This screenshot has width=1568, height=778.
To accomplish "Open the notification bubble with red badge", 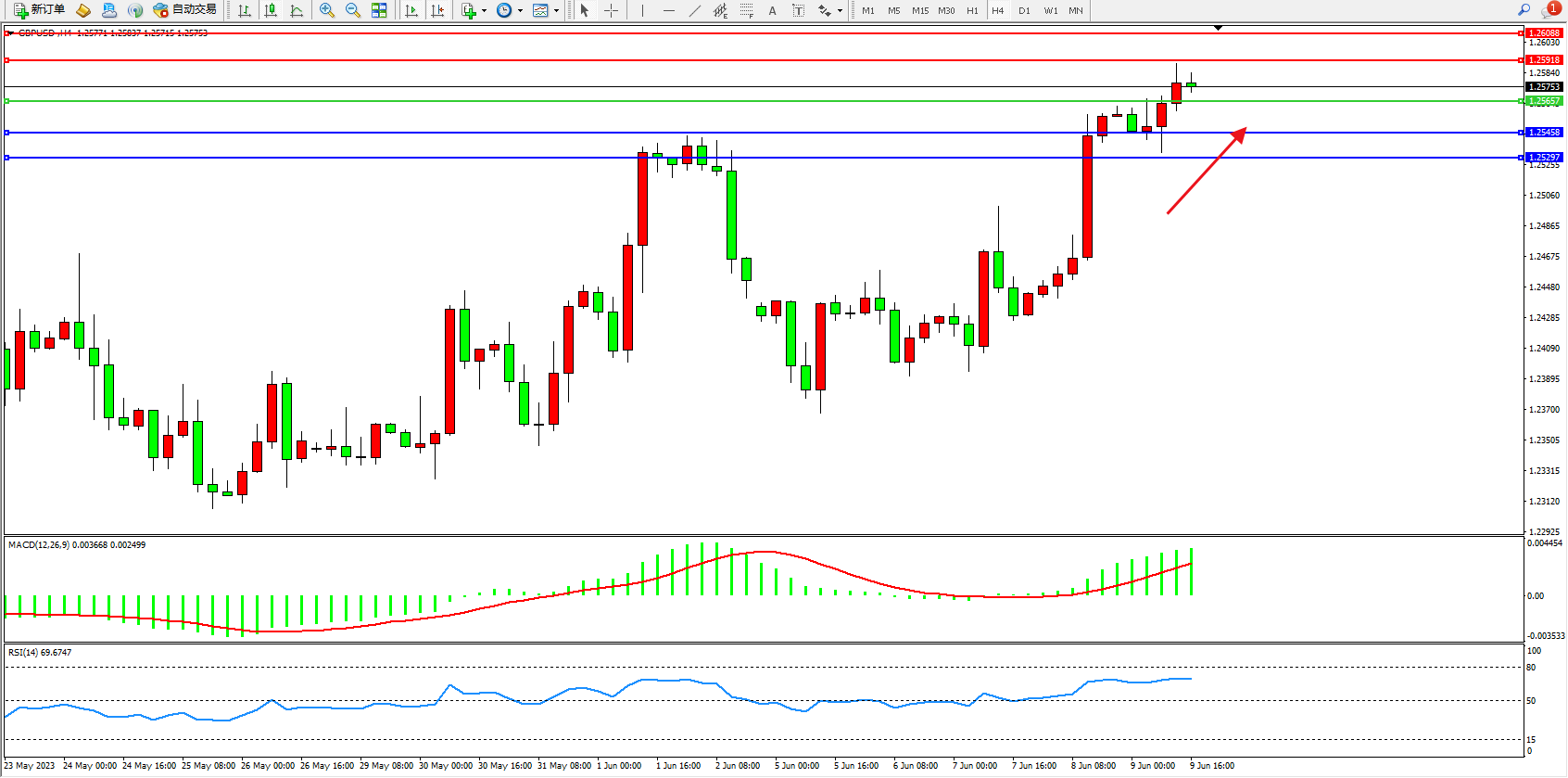I will pos(1549,10).
